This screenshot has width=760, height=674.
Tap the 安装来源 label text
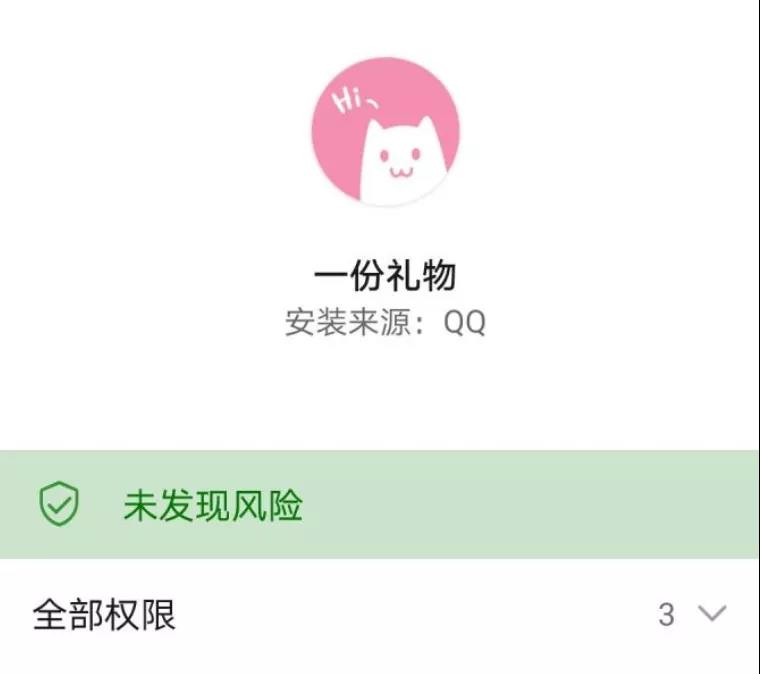pos(348,322)
